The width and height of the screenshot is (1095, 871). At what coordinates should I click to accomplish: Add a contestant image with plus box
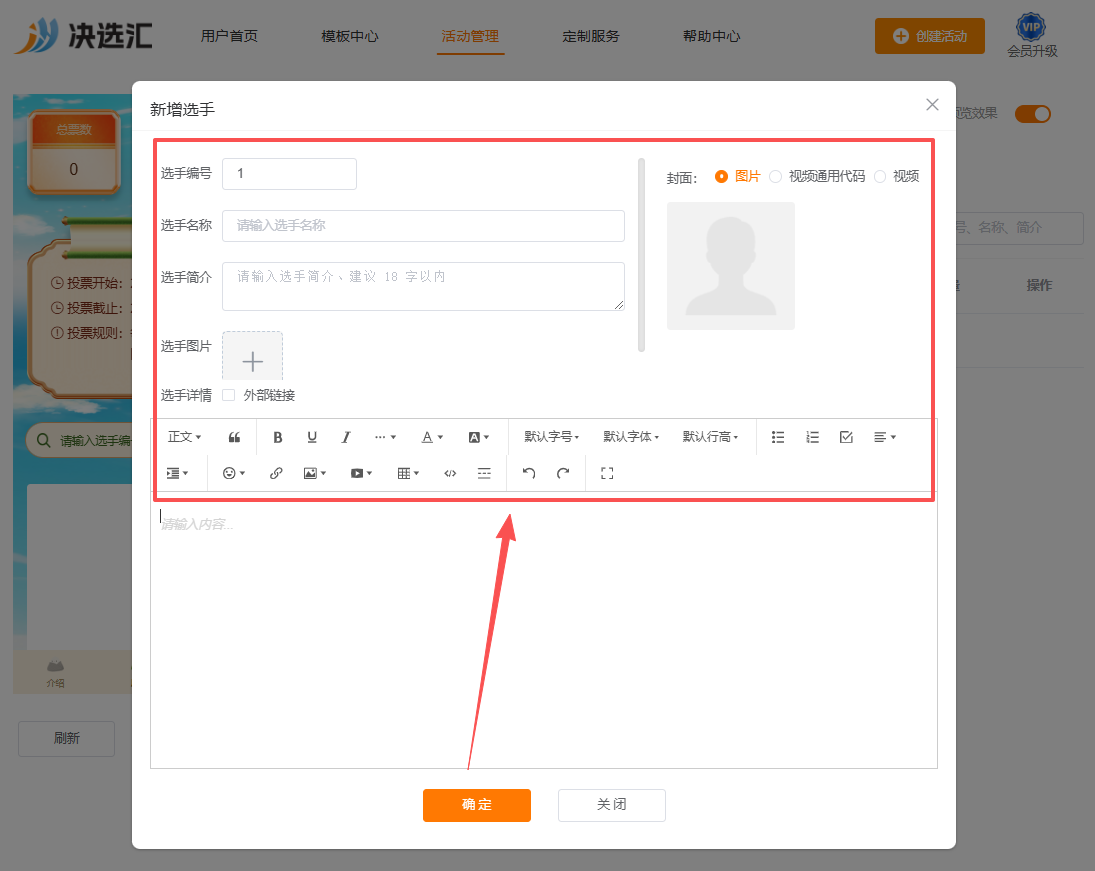click(252, 357)
